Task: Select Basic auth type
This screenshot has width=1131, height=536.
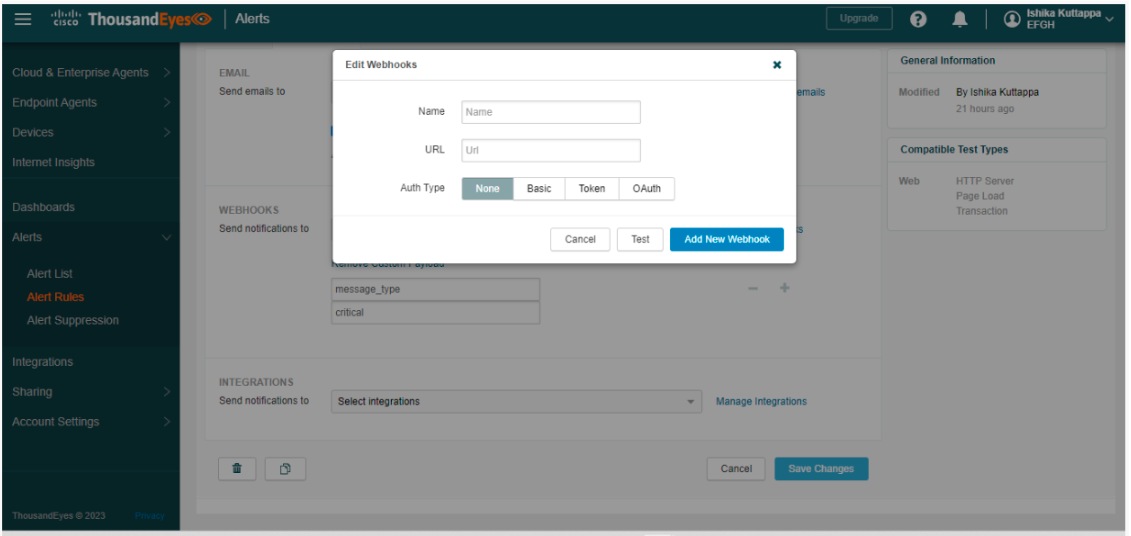Action: pos(539,189)
